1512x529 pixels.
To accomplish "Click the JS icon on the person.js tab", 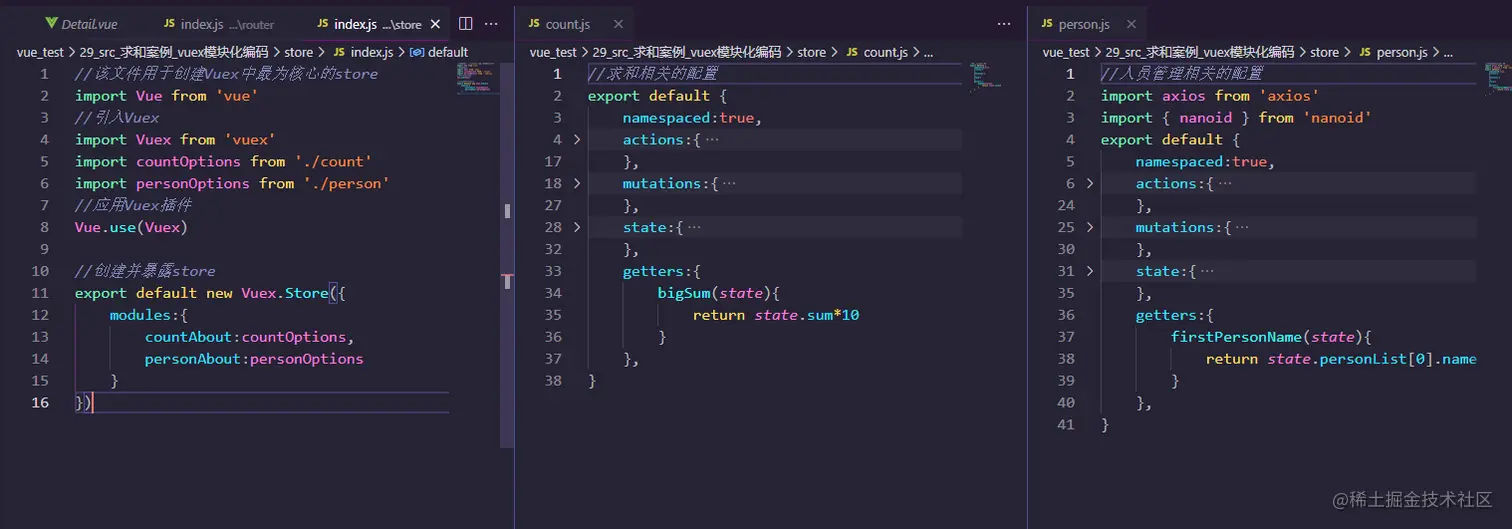I will (x=1047, y=23).
